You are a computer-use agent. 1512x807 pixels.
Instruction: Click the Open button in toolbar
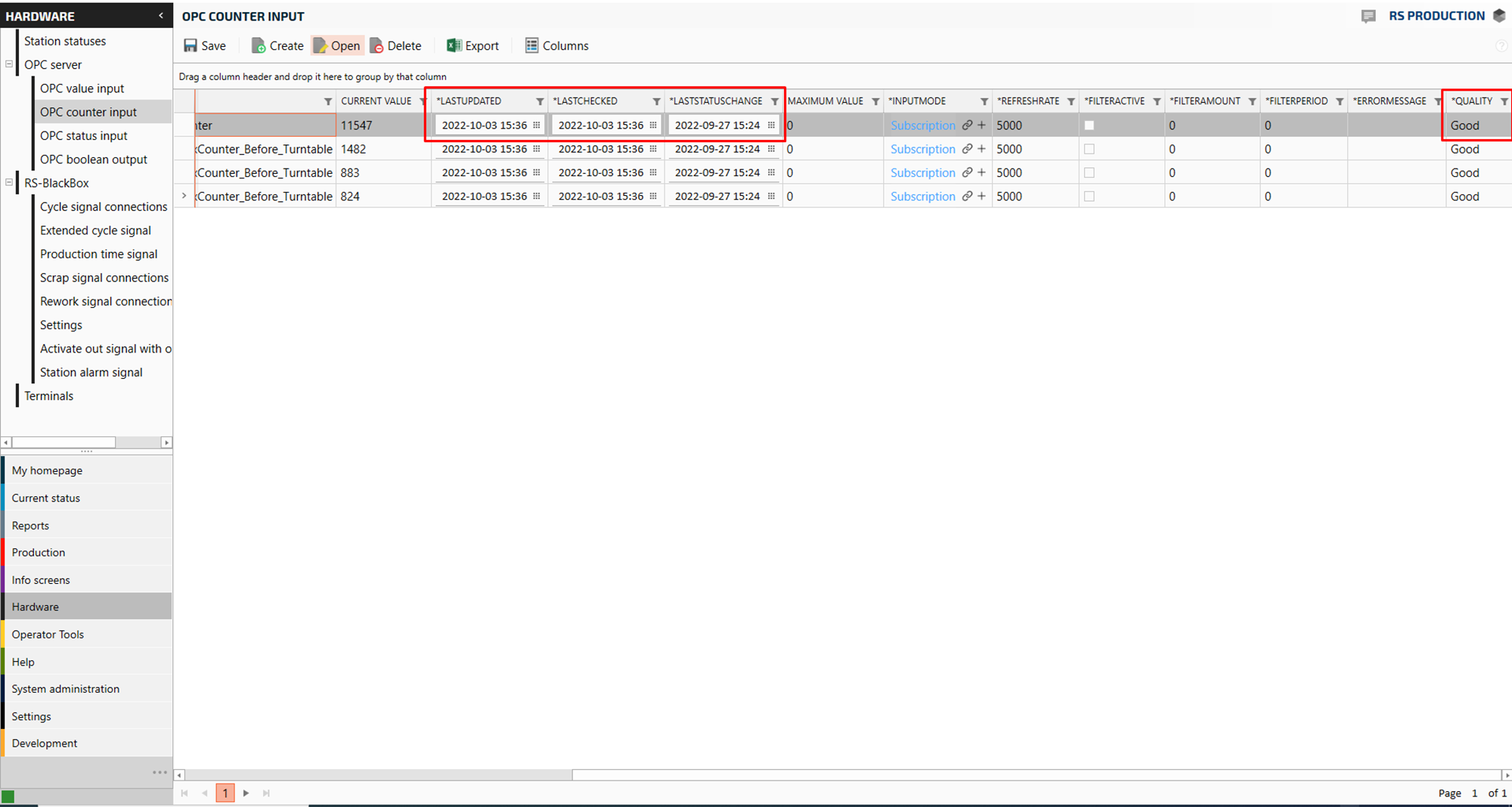pos(337,46)
